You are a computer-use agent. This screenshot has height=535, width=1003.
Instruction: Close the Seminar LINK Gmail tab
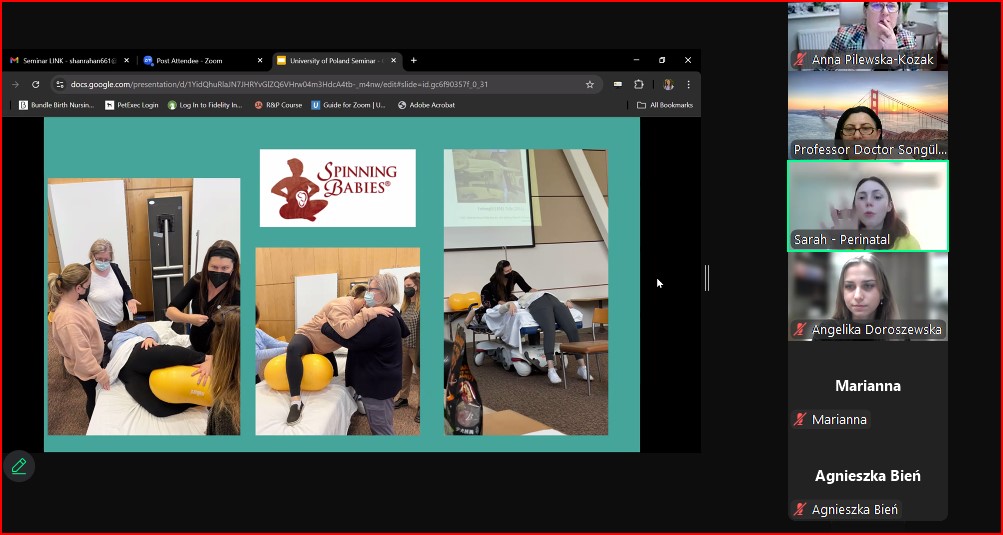point(126,61)
